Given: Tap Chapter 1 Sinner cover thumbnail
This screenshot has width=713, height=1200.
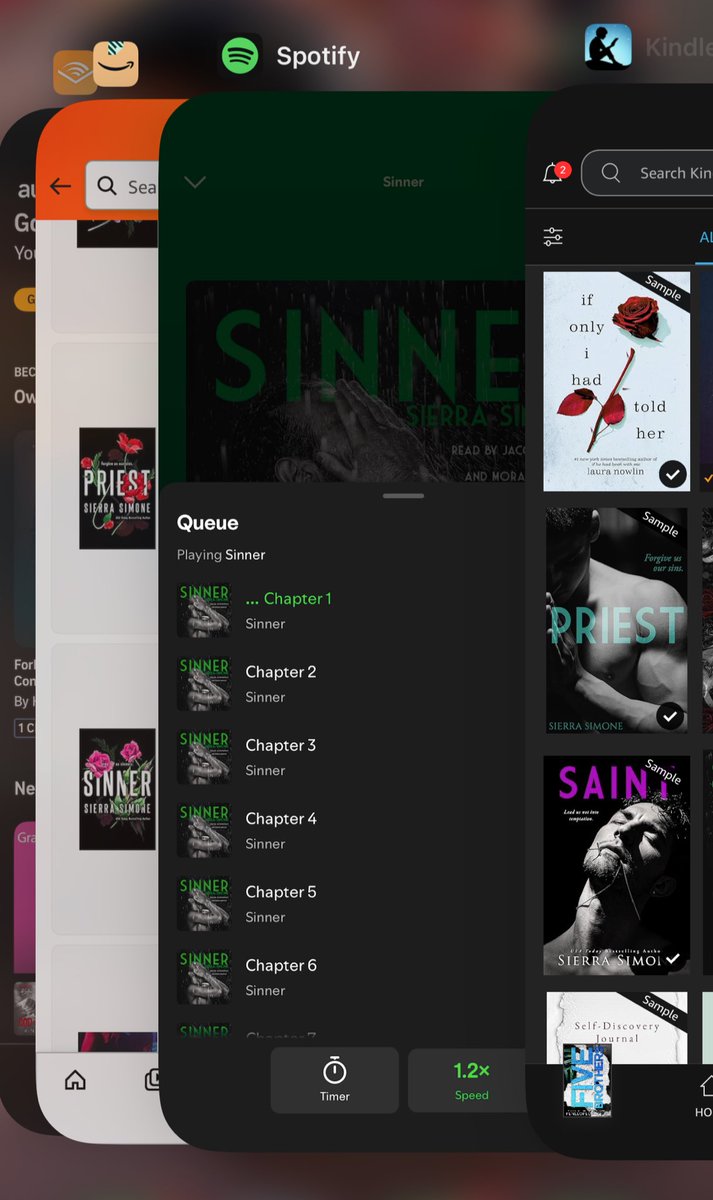Looking at the screenshot, I should pyautogui.click(x=204, y=610).
